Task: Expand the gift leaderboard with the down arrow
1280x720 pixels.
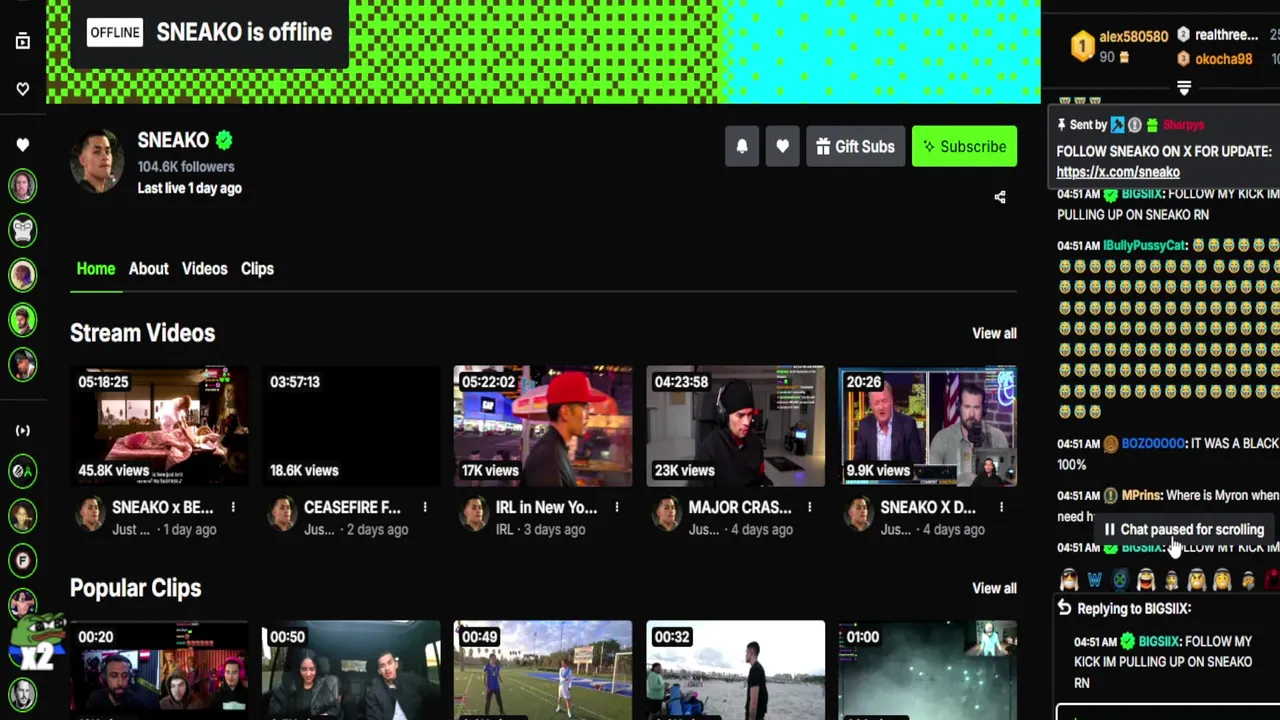Action: click(x=1184, y=88)
